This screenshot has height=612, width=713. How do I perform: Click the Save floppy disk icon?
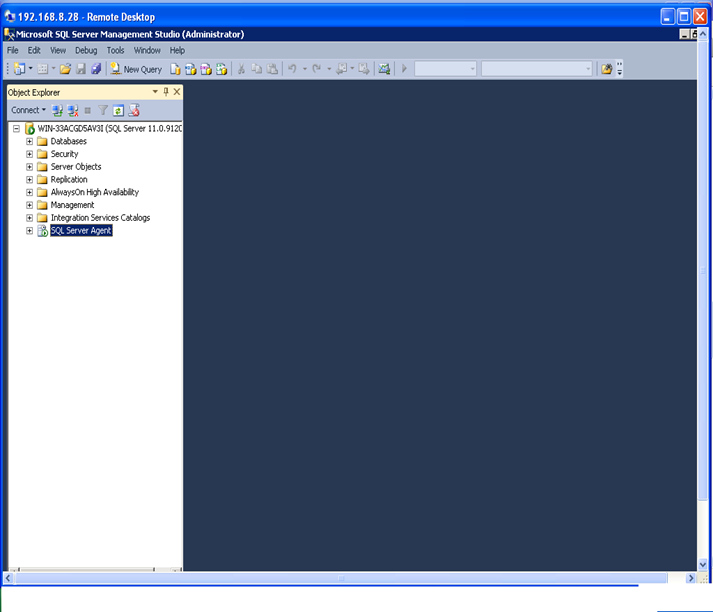click(81, 69)
